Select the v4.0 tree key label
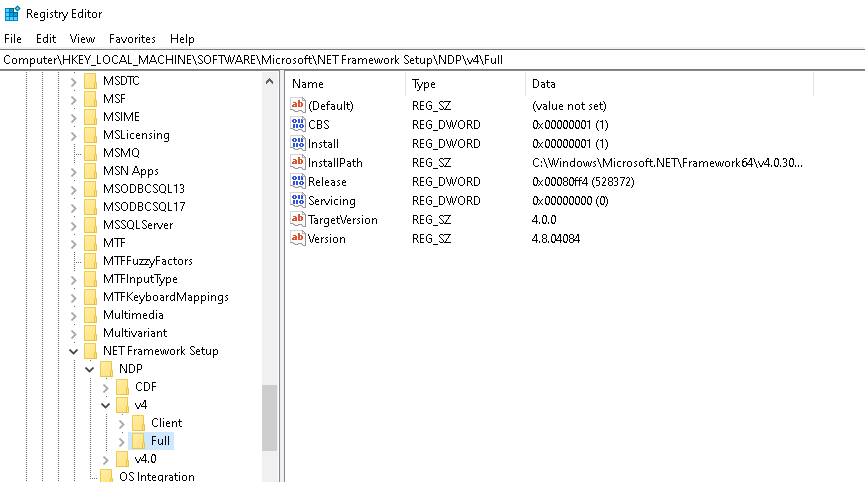This screenshot has width=865, height=482. tap(146, 459)
